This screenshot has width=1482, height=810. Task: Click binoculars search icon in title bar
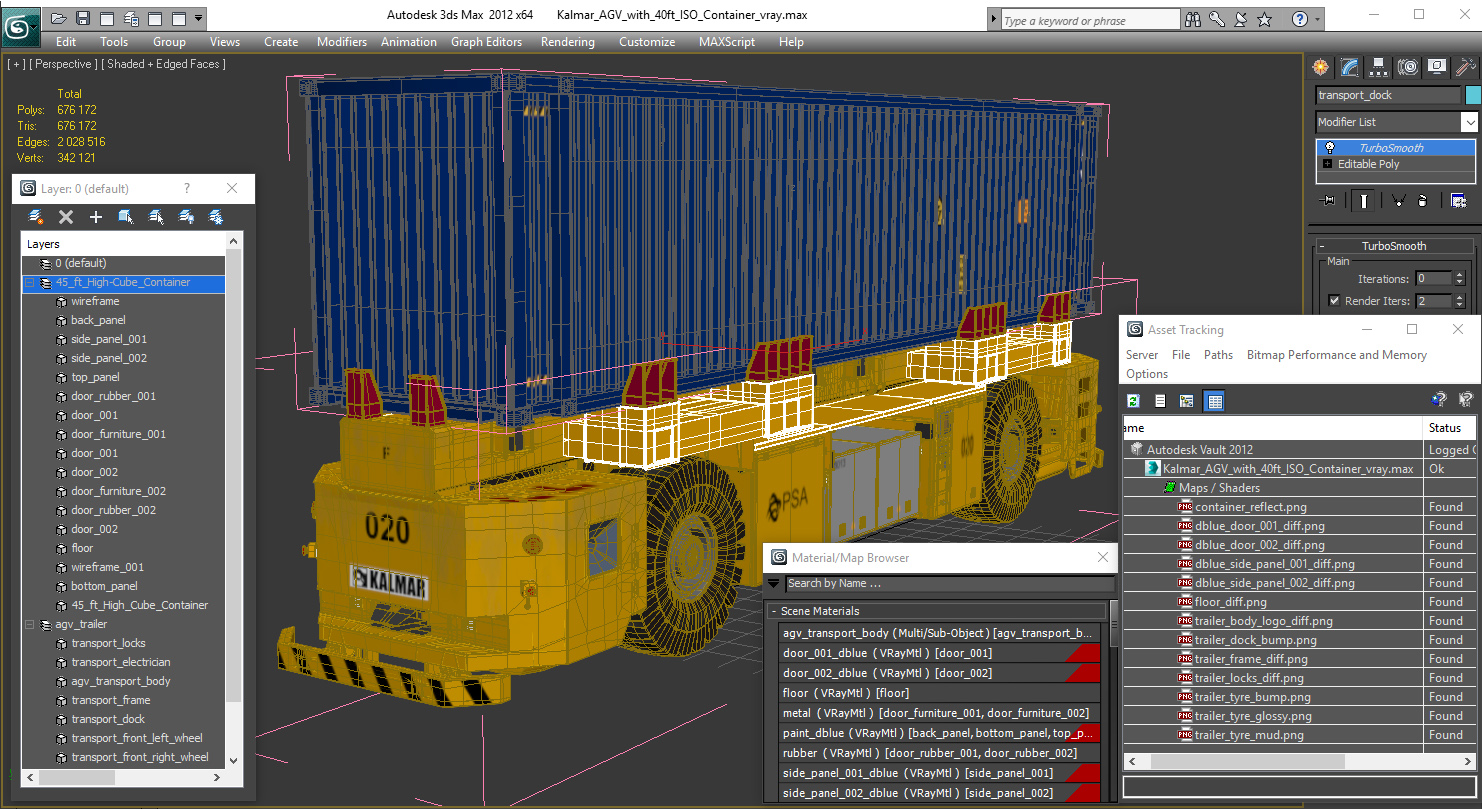click(x=1193, y=19)
